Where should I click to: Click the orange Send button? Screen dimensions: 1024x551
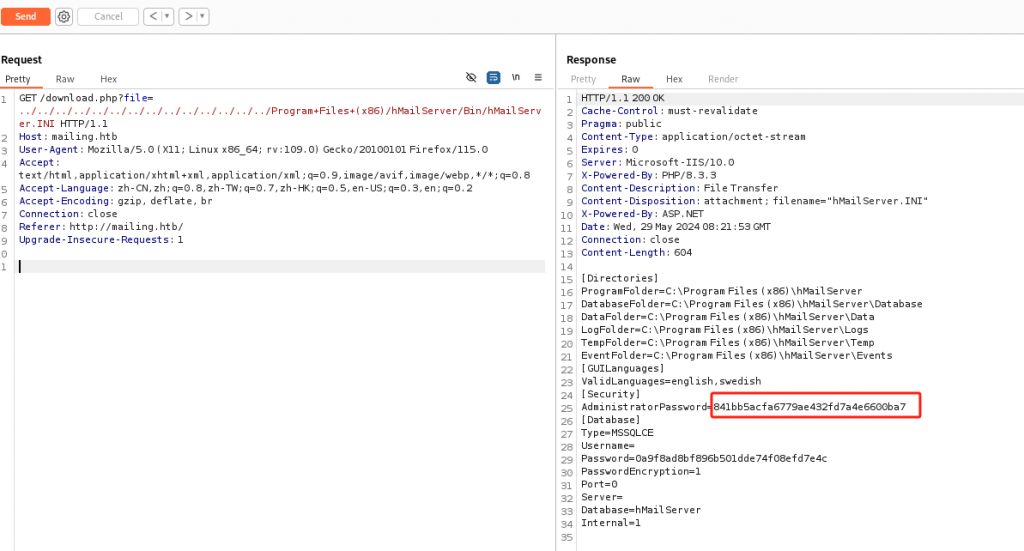point(25,16)
